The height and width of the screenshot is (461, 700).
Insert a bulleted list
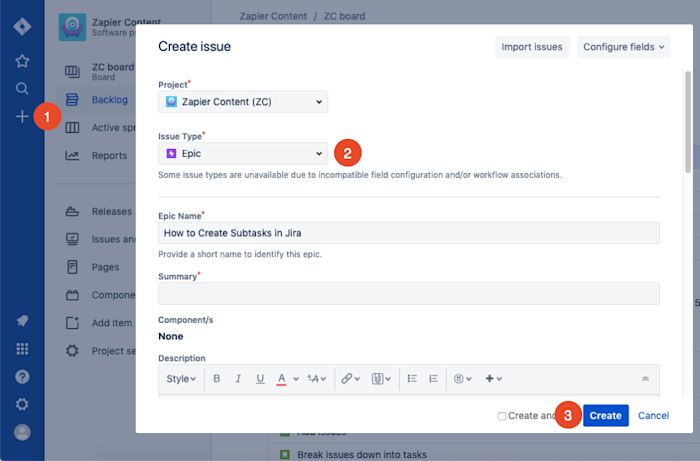coord(412,378)
